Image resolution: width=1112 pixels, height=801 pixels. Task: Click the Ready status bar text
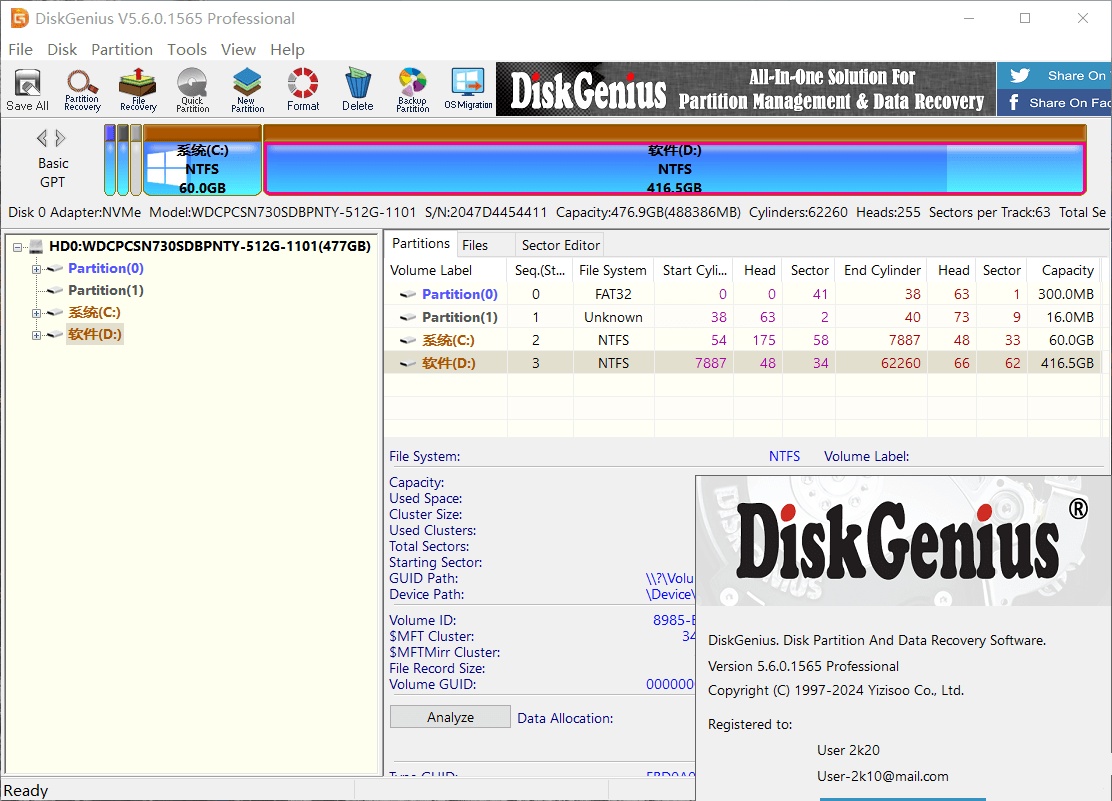26,790
